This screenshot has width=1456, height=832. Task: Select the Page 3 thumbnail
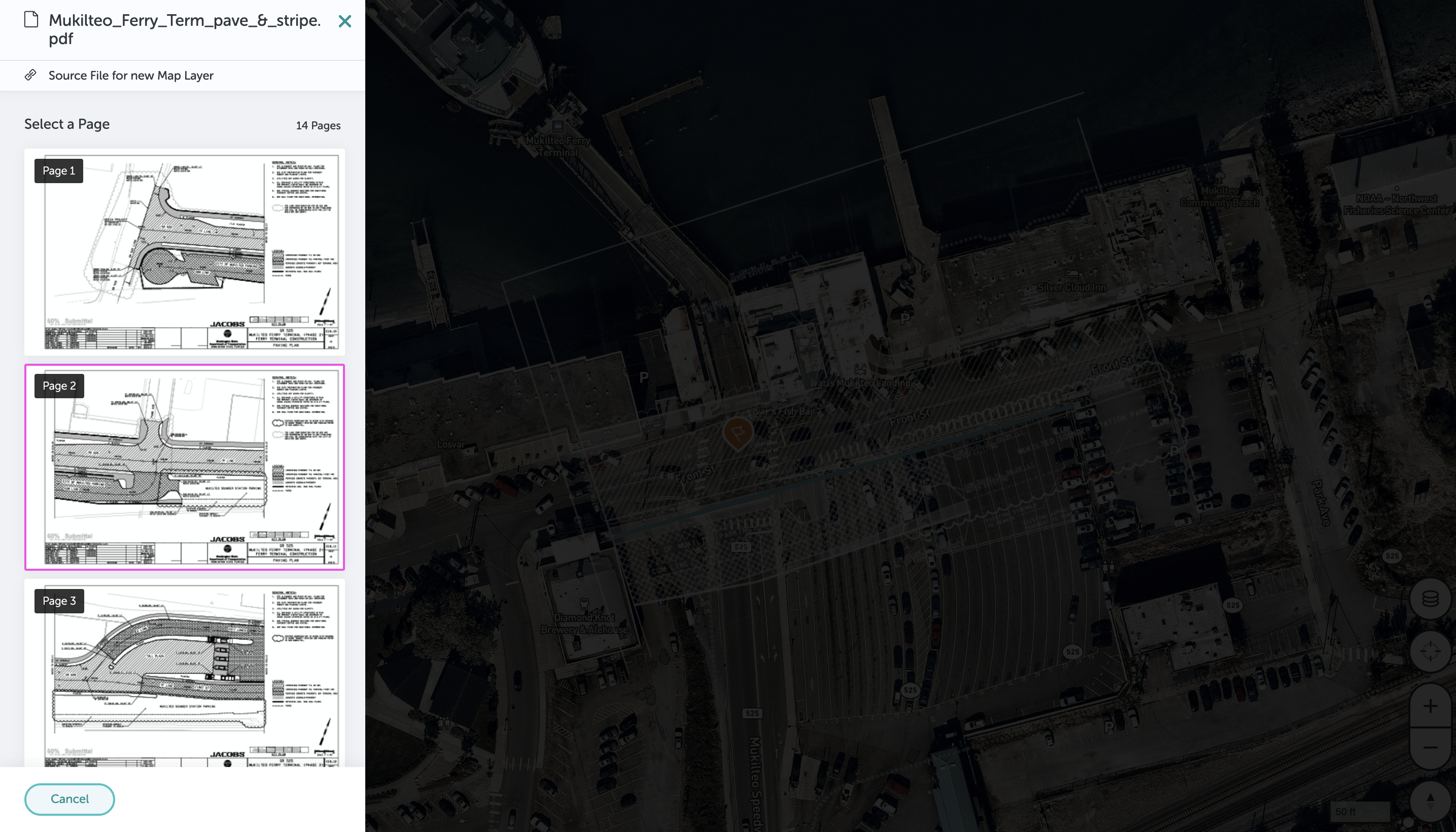(184, 674)
